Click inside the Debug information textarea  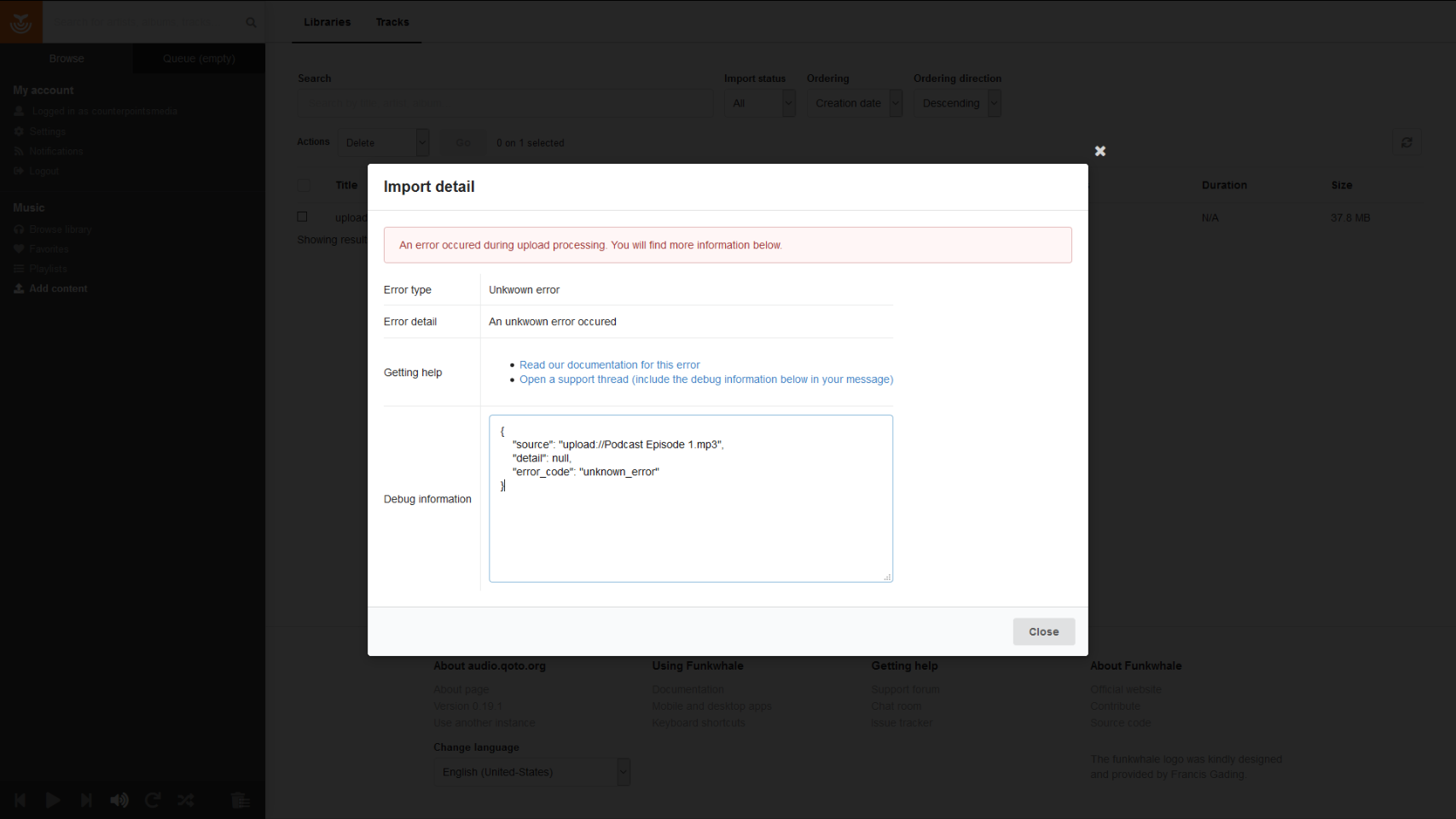[690, 529]
